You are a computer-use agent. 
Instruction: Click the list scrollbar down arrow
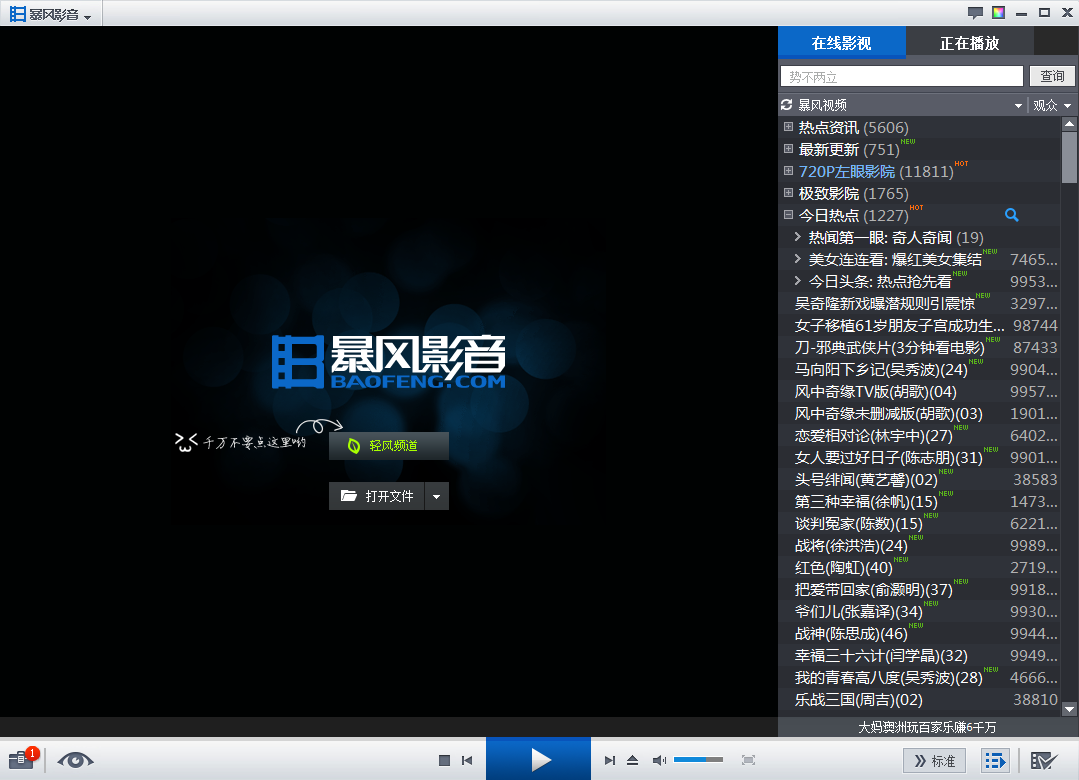coord(1069,708)
